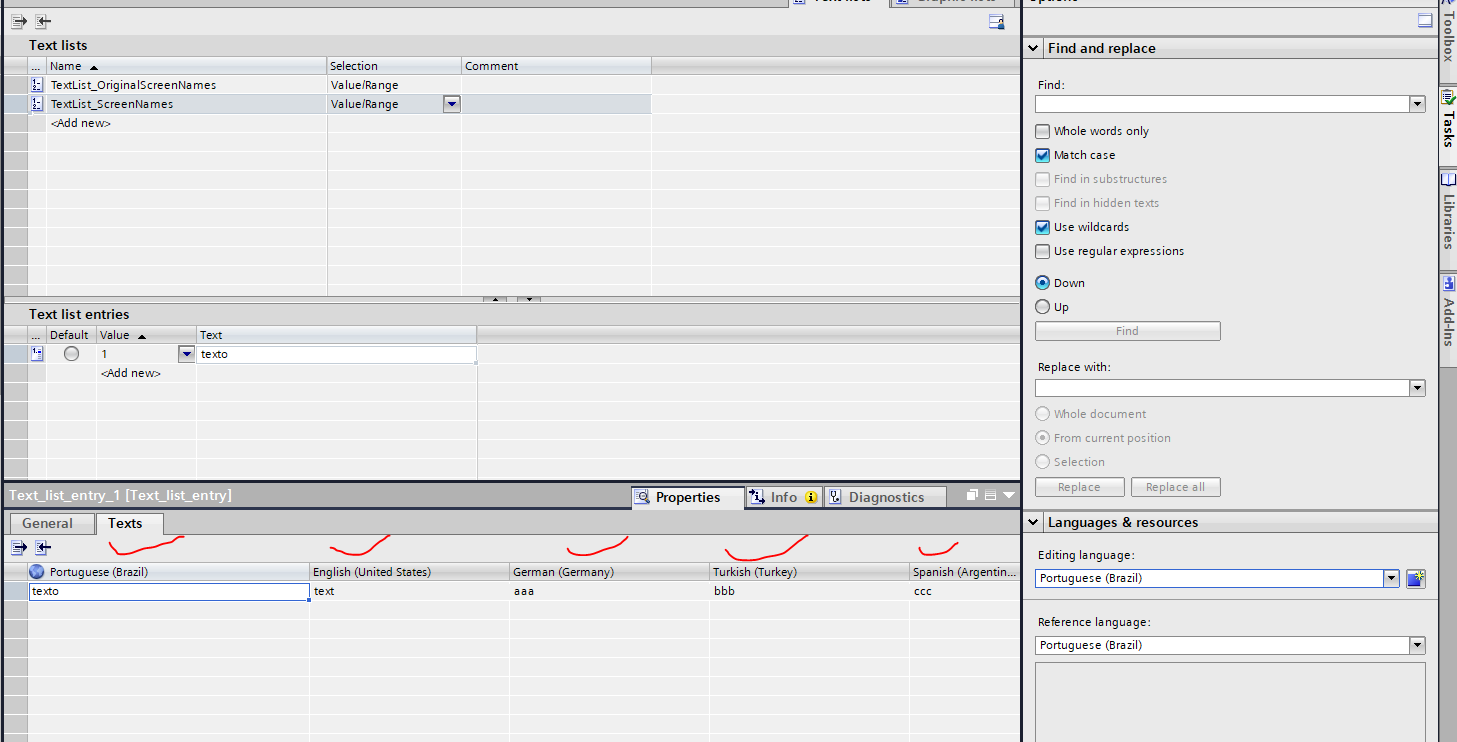Screen dimensions: 1457x742
Task: Click Add new in the Text list entries table
Action: point(131,373)
